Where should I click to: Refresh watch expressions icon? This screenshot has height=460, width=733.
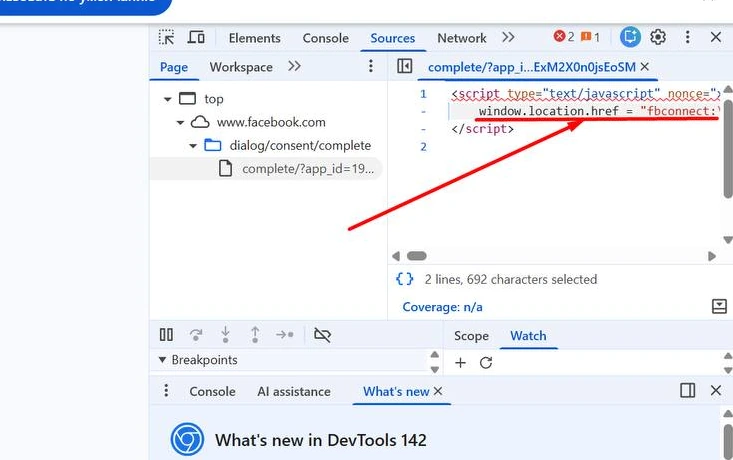(x=486, y=363)
